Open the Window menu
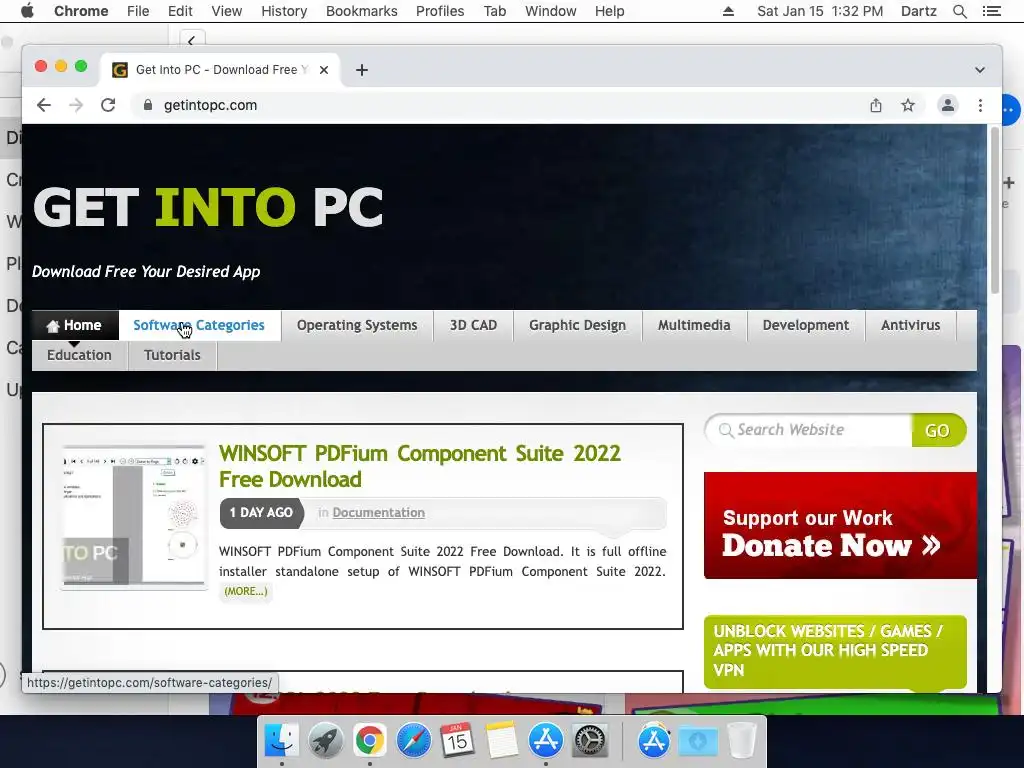 tap(551, 11)
